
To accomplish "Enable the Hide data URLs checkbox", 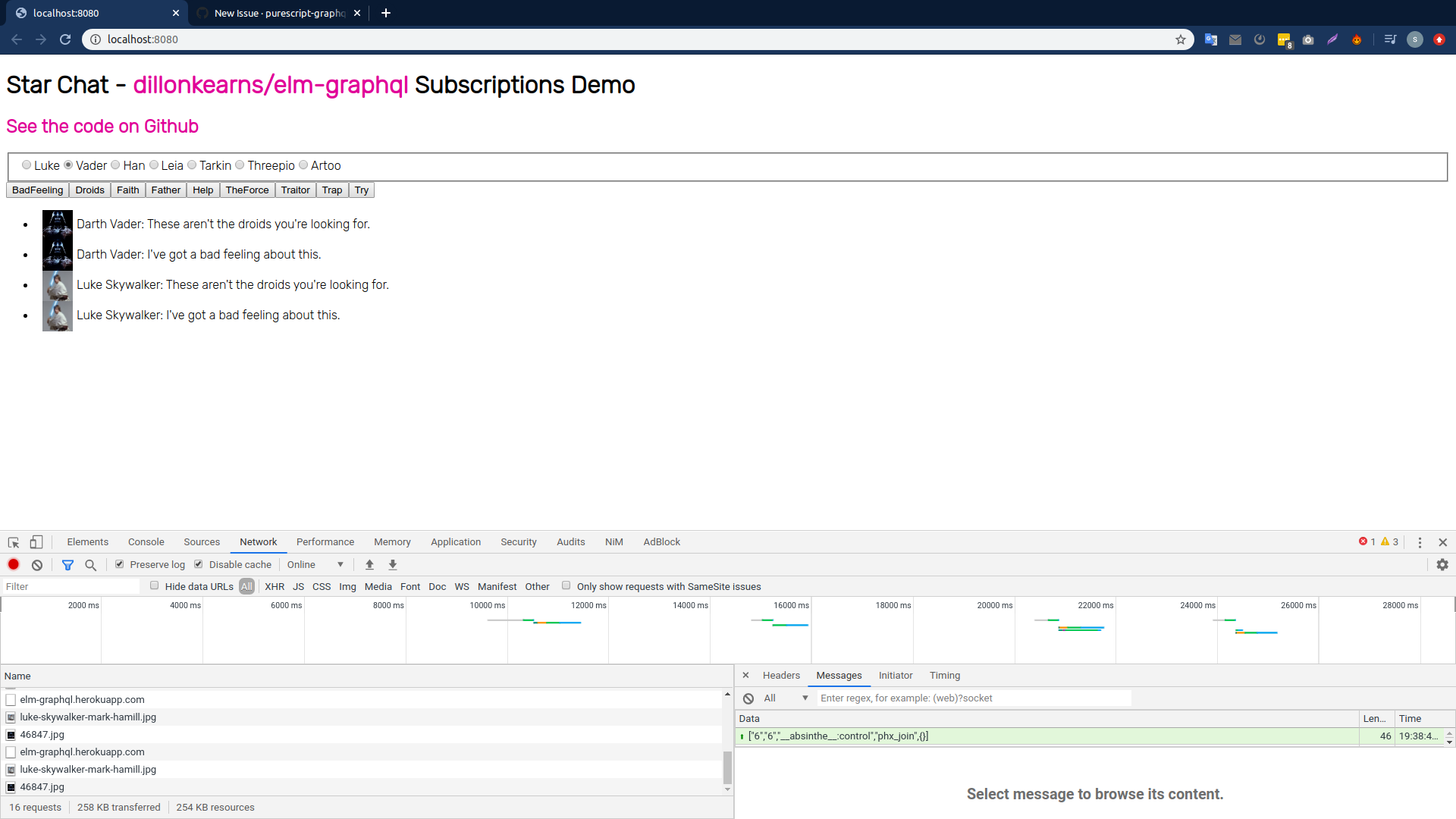I will click(154, 585).
